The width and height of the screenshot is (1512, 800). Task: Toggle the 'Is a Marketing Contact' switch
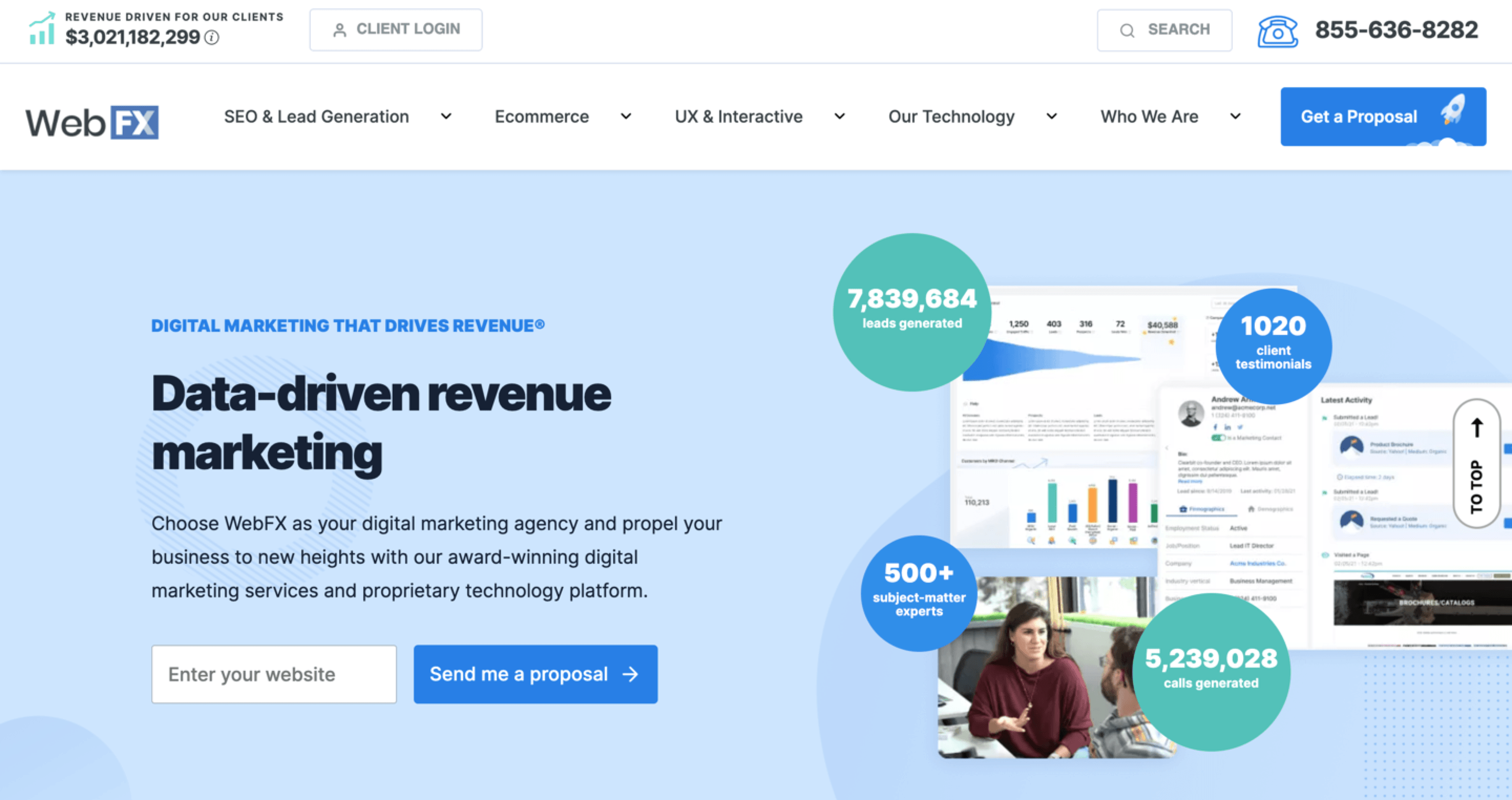click(x=1218, y=438)
